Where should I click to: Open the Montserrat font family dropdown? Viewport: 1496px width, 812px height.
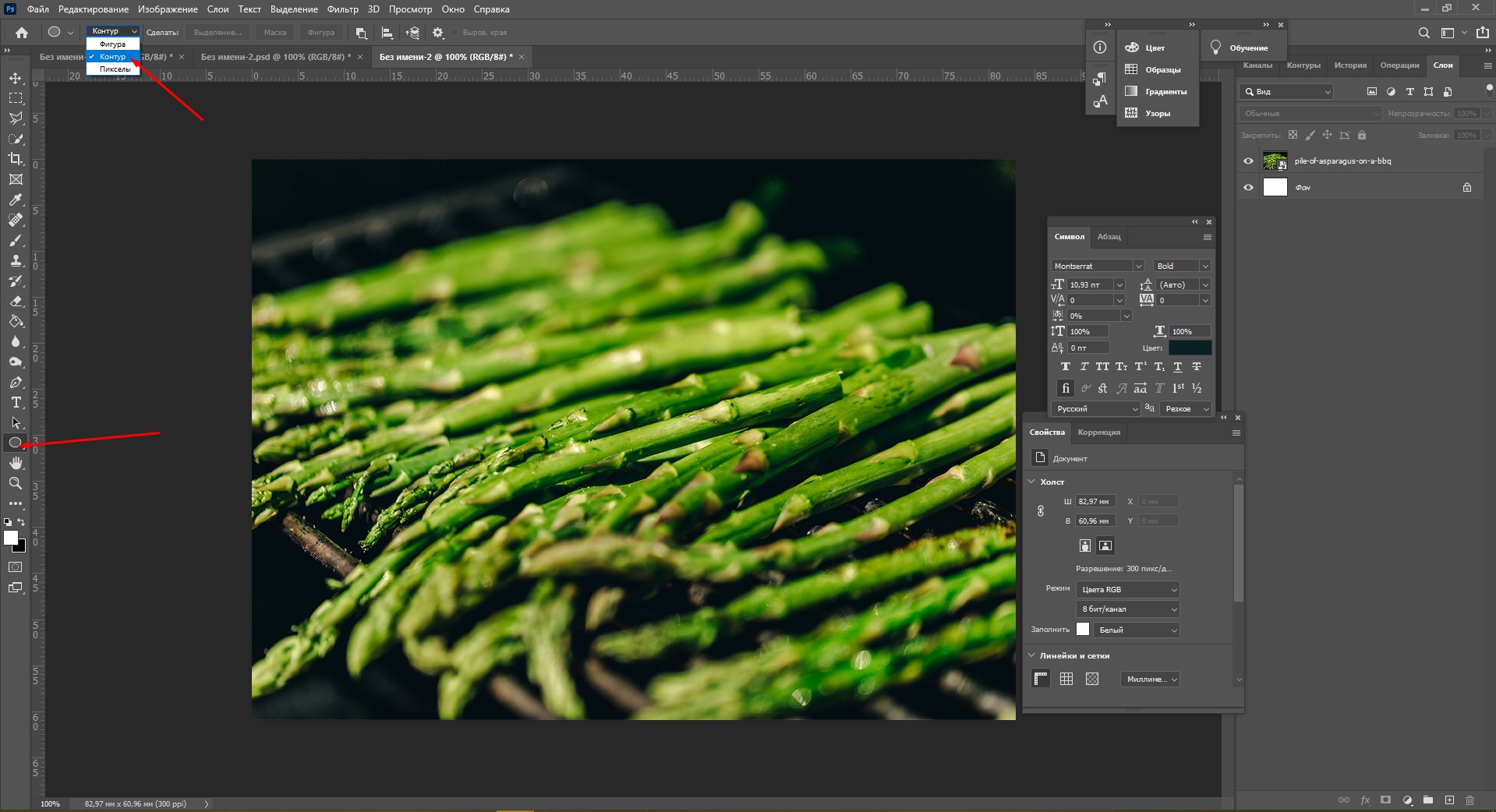tap(1137, 266)
